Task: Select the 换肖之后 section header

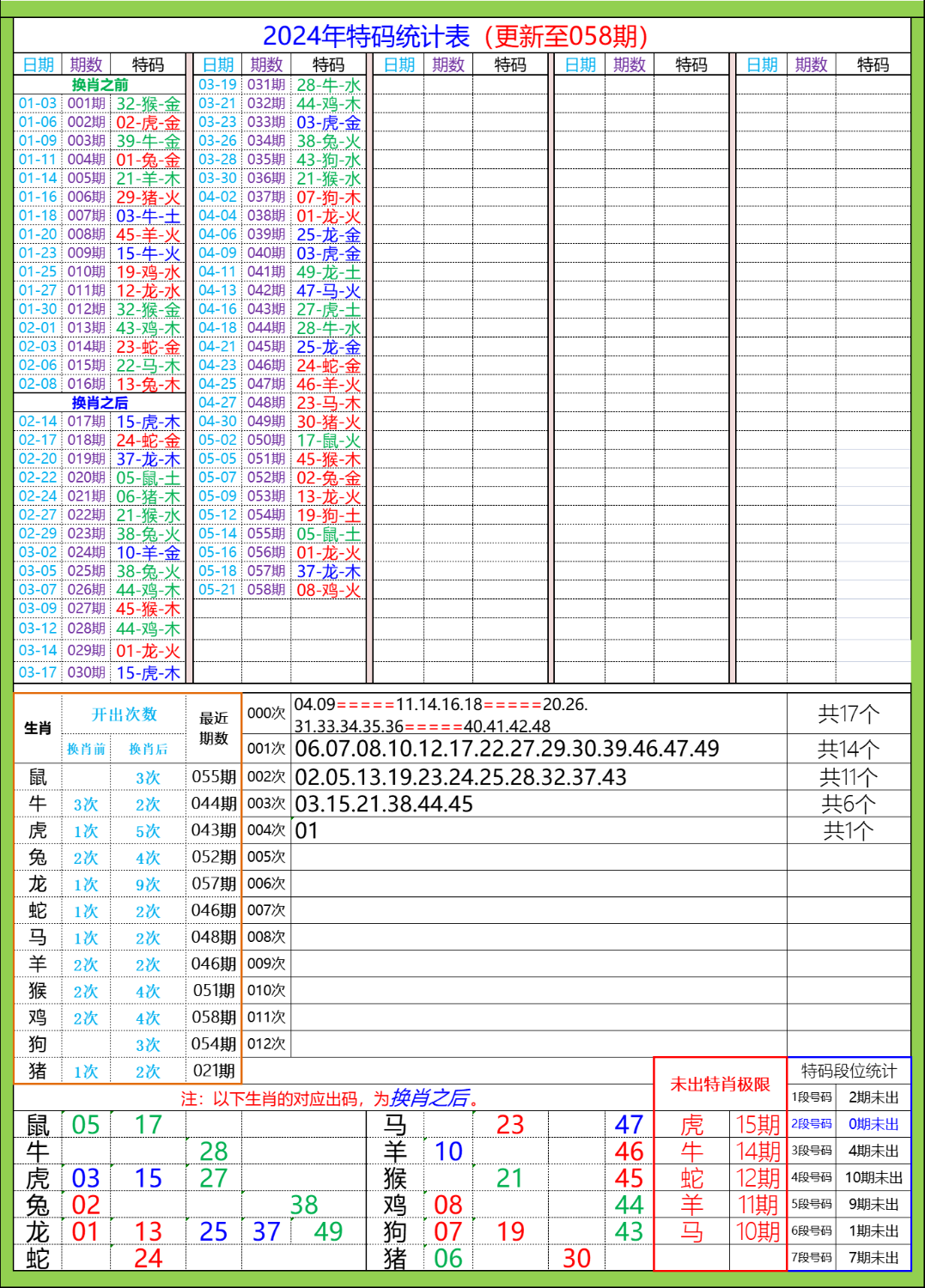Action: [x=100, y=404]
